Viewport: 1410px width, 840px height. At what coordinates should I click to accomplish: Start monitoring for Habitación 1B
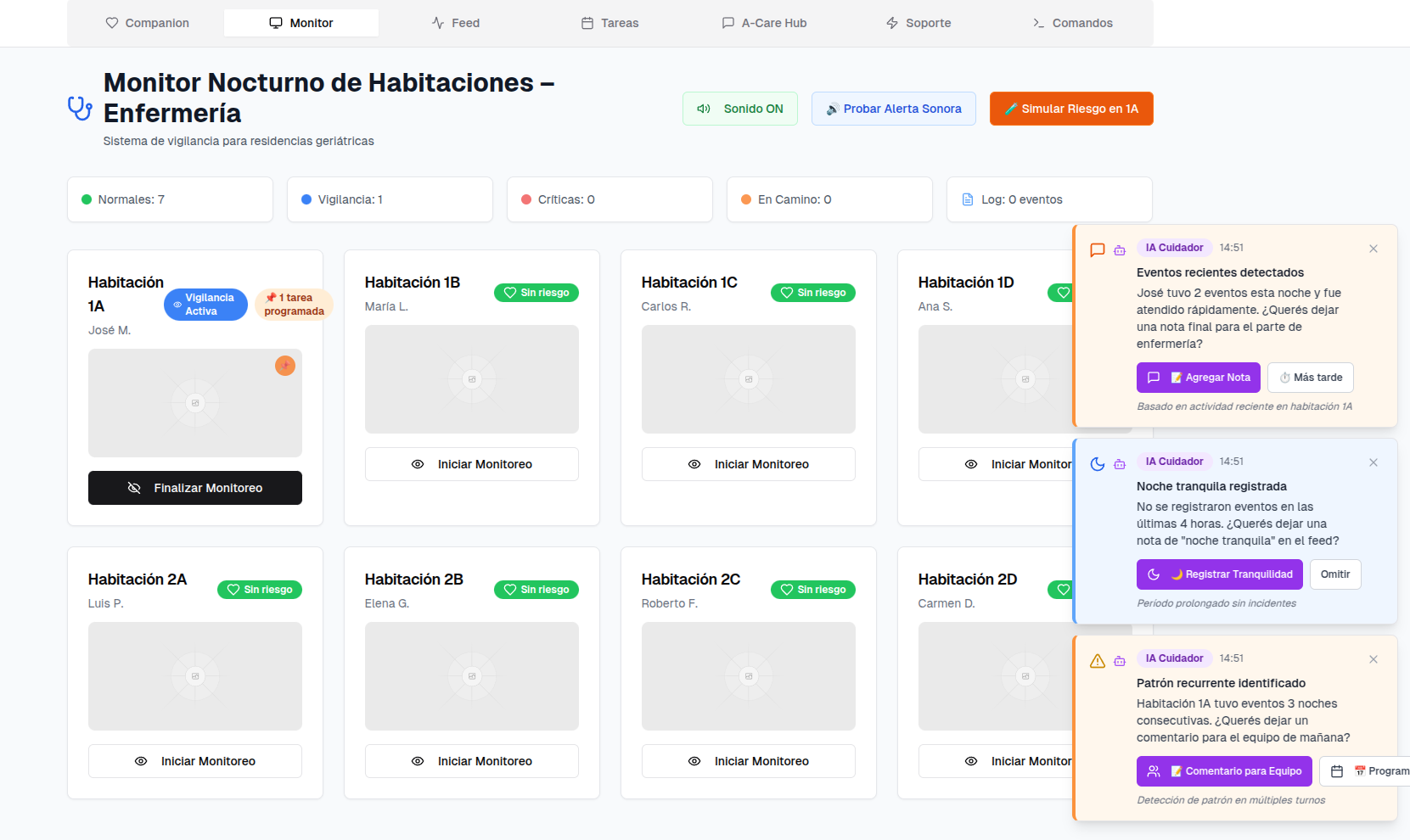(x=471, y=464)
